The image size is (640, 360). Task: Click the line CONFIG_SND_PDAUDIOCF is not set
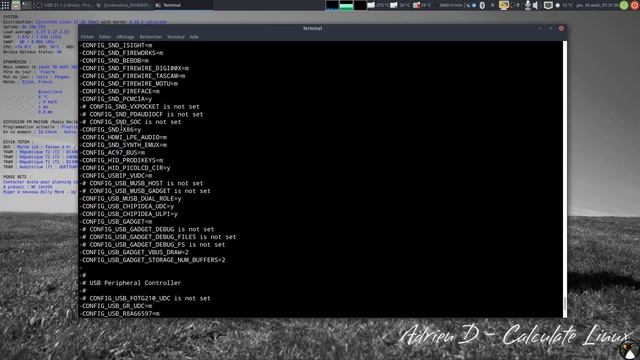tap(142, 114)
